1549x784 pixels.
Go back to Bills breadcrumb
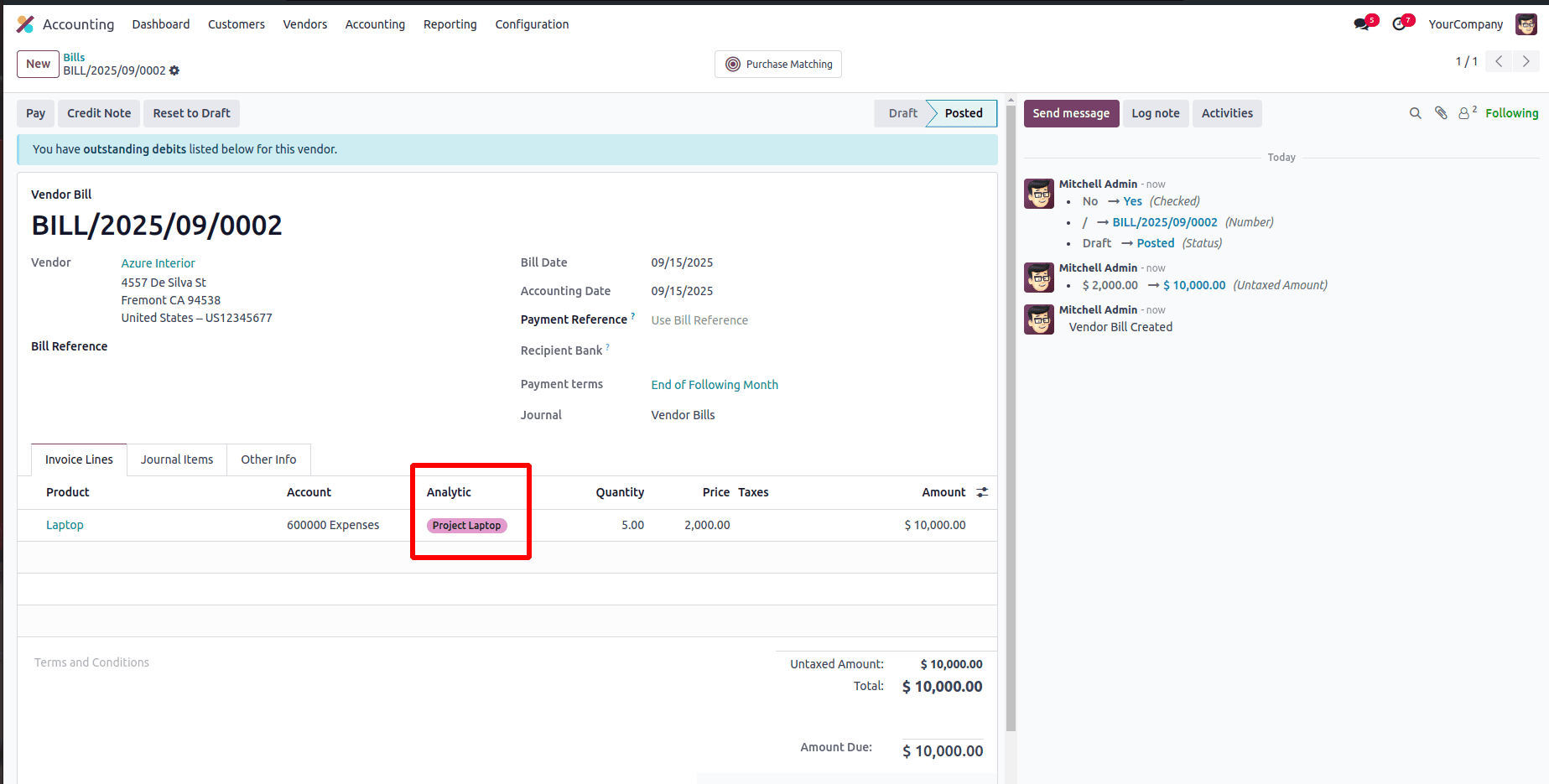[74, 57]
